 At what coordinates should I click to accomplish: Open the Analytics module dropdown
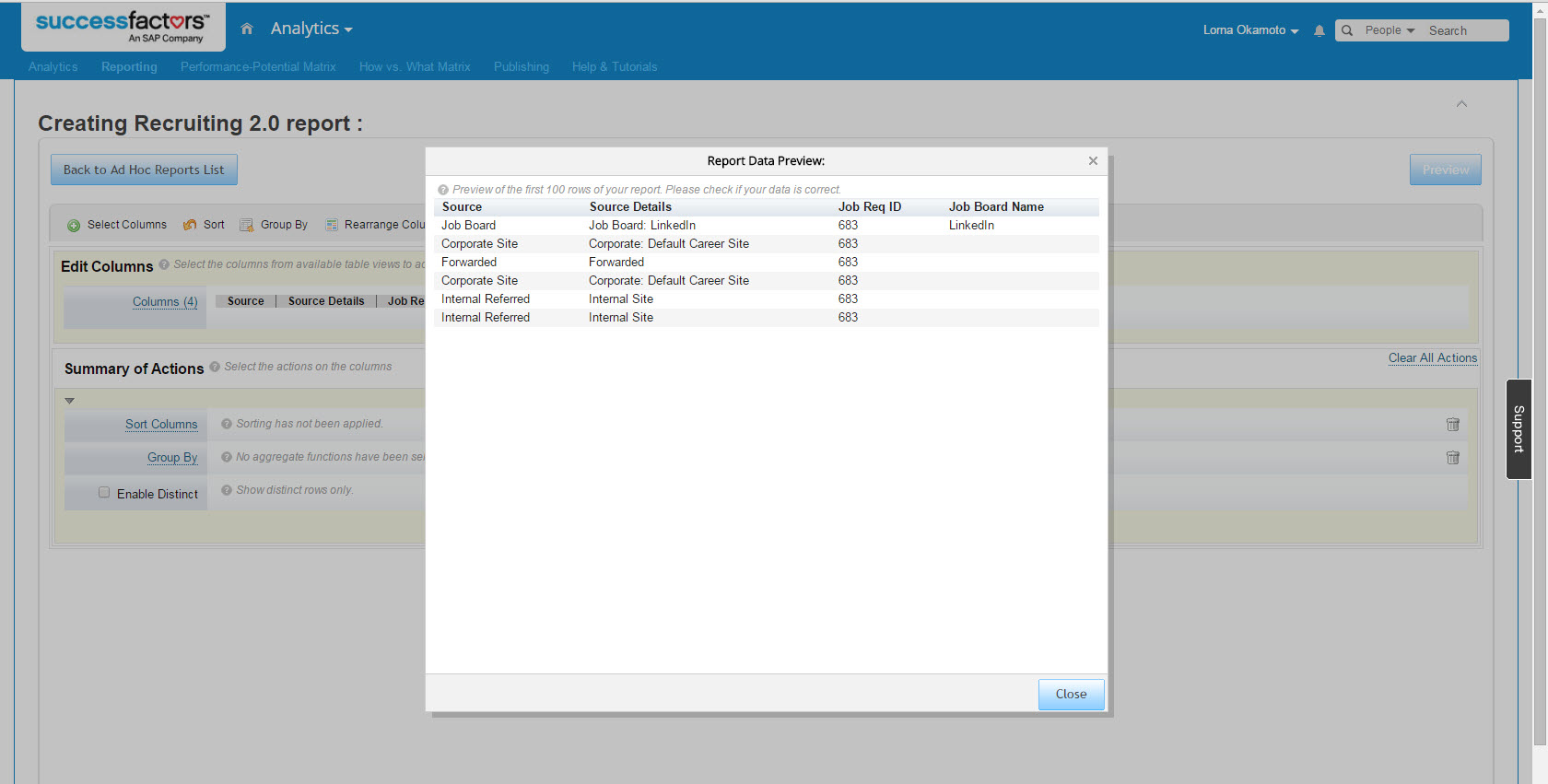(311, 29)
